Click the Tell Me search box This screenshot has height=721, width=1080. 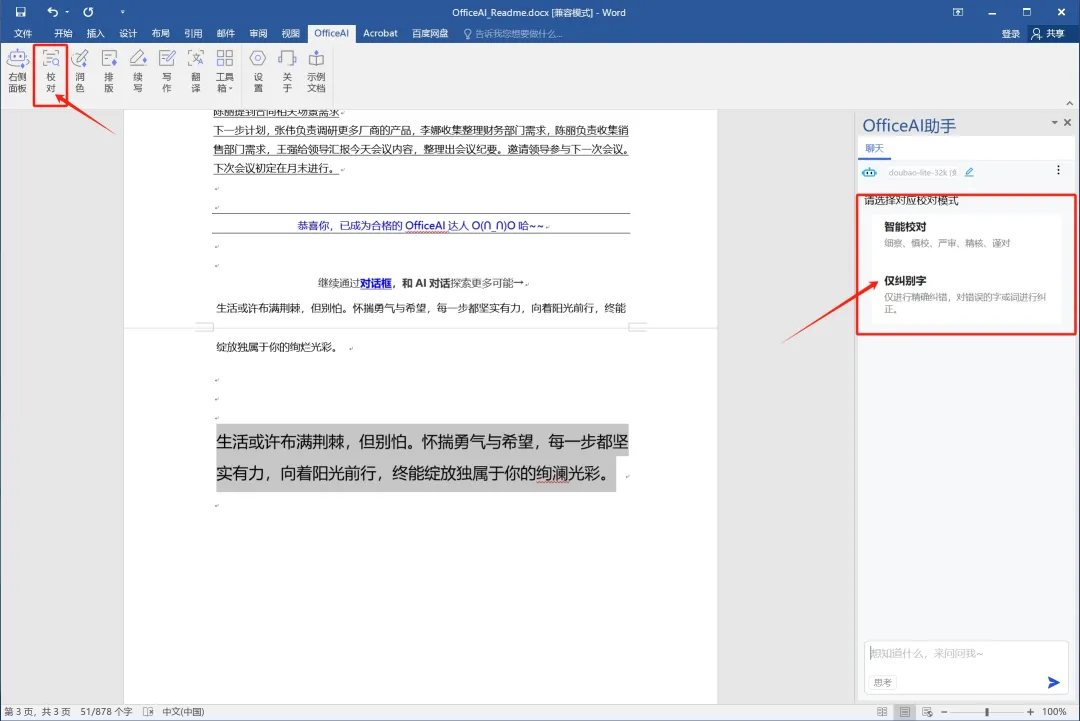click(x=513, y=34)
